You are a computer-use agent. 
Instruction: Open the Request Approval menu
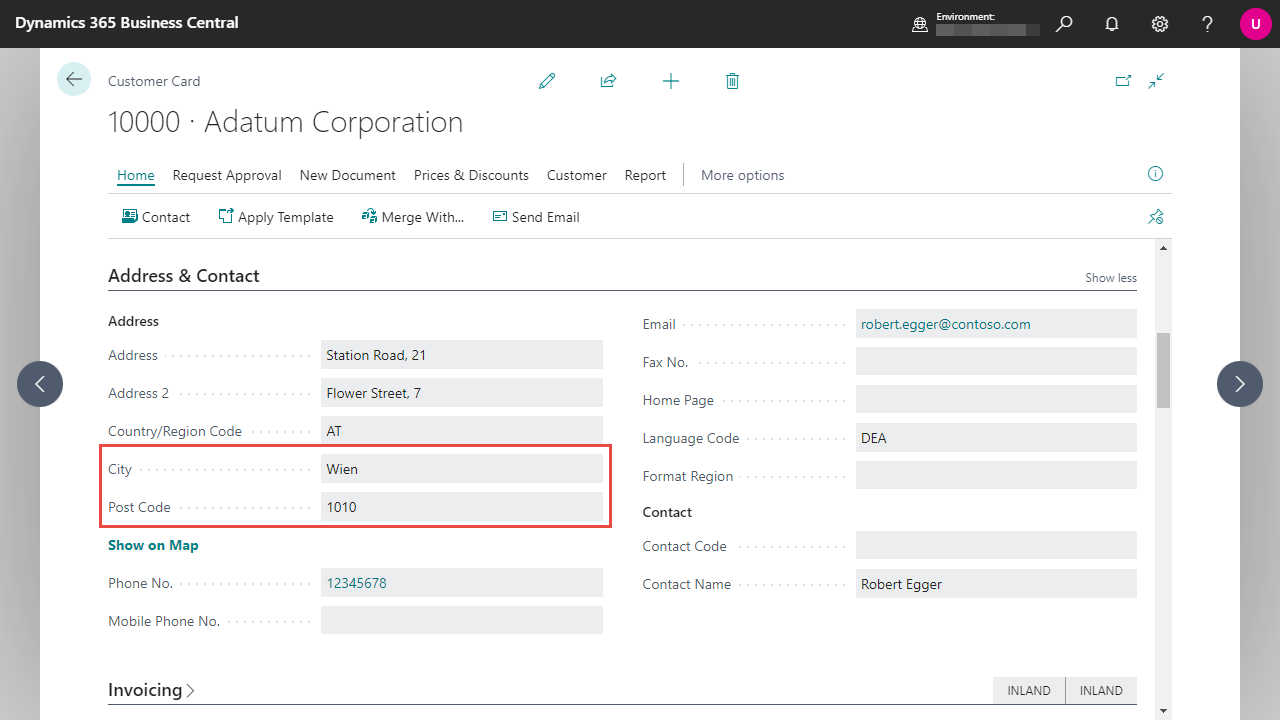227,175
